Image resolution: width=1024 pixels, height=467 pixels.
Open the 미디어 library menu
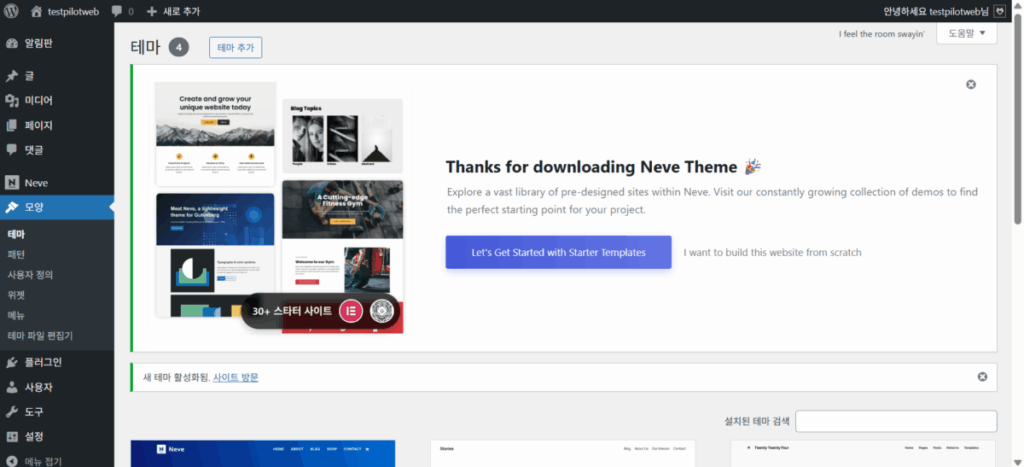pos(39,100)
